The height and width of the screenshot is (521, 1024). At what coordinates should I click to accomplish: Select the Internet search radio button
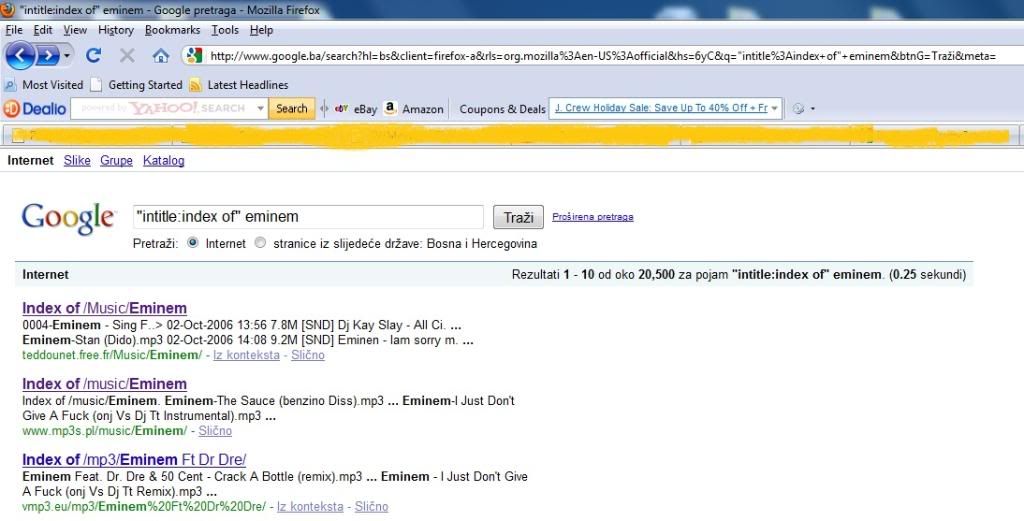click(192, 243)
